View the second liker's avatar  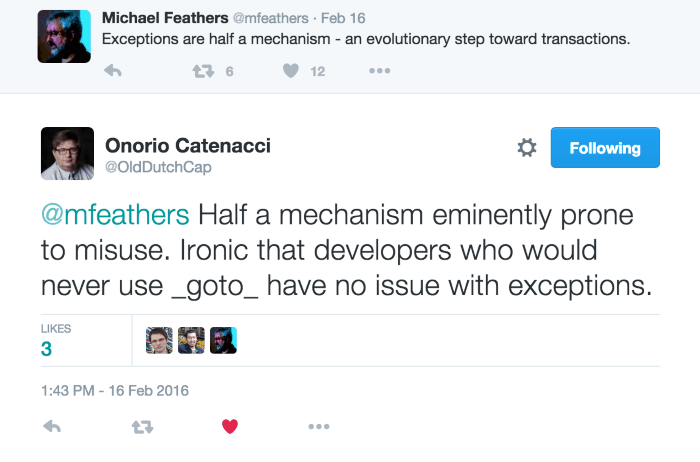point(191,341)
